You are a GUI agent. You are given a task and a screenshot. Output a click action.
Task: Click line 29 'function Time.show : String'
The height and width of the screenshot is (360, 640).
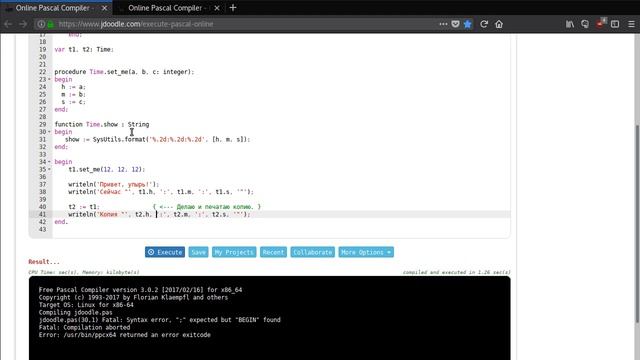click(102, 124)
